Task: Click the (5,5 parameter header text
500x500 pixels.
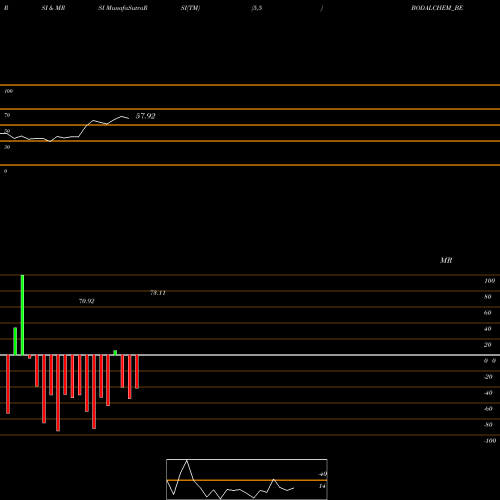Action: (257, 8)
